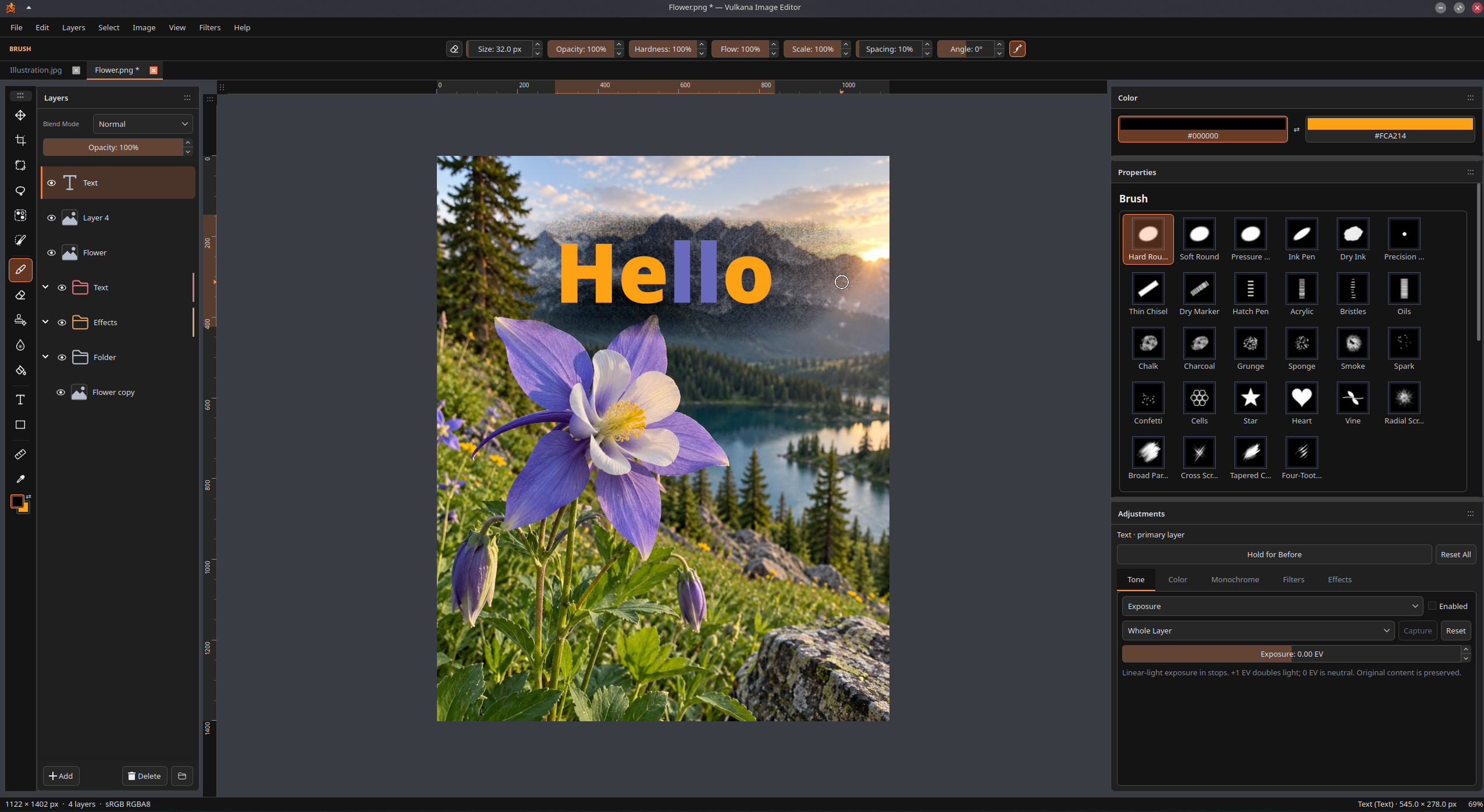
Task: Select the Eyedropper tool
Action: (x=20, y=479)
